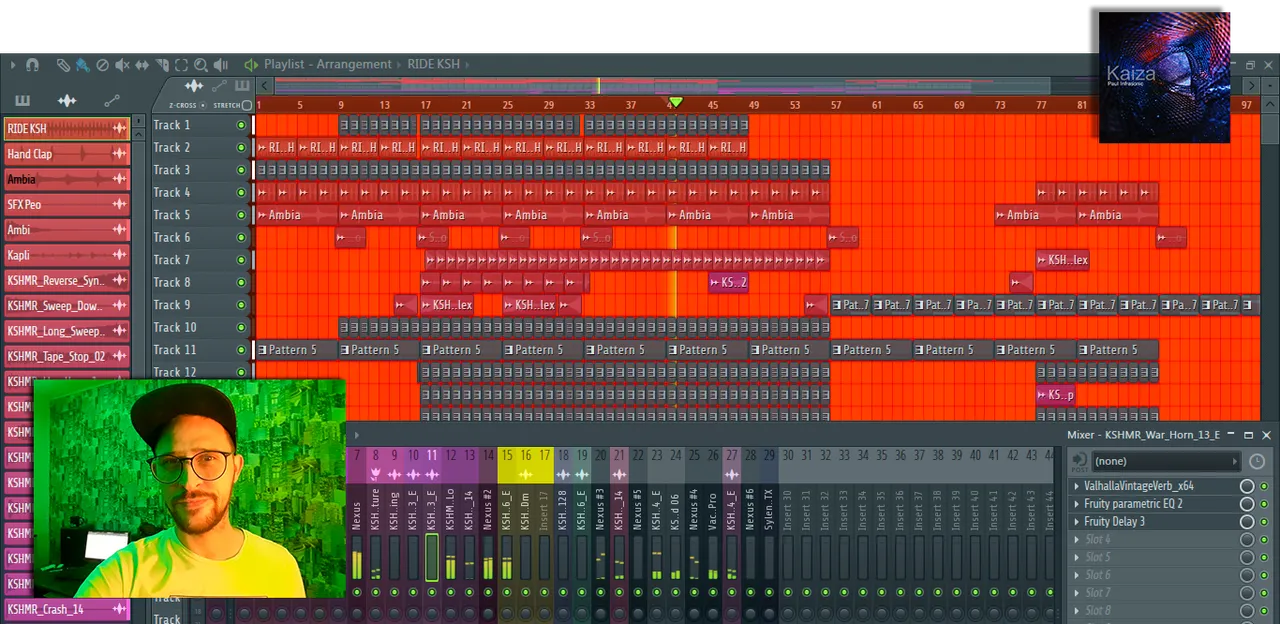Expand the ValhallaVintageVerb_x64 slot arrow
Screen dimensions: 1280x624
pos(1077,486)
